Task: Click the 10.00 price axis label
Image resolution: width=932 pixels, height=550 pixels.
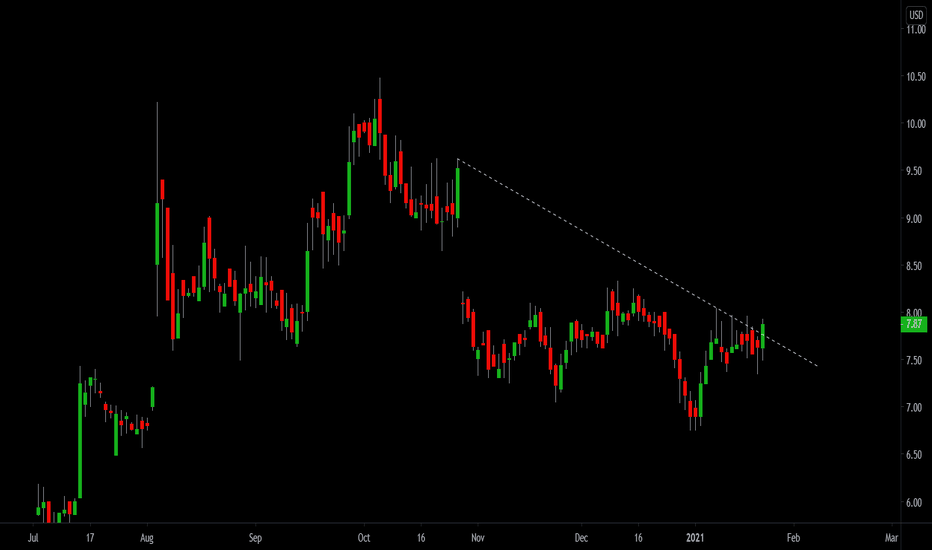Action: pyautogui.click(x=916, y=124)
